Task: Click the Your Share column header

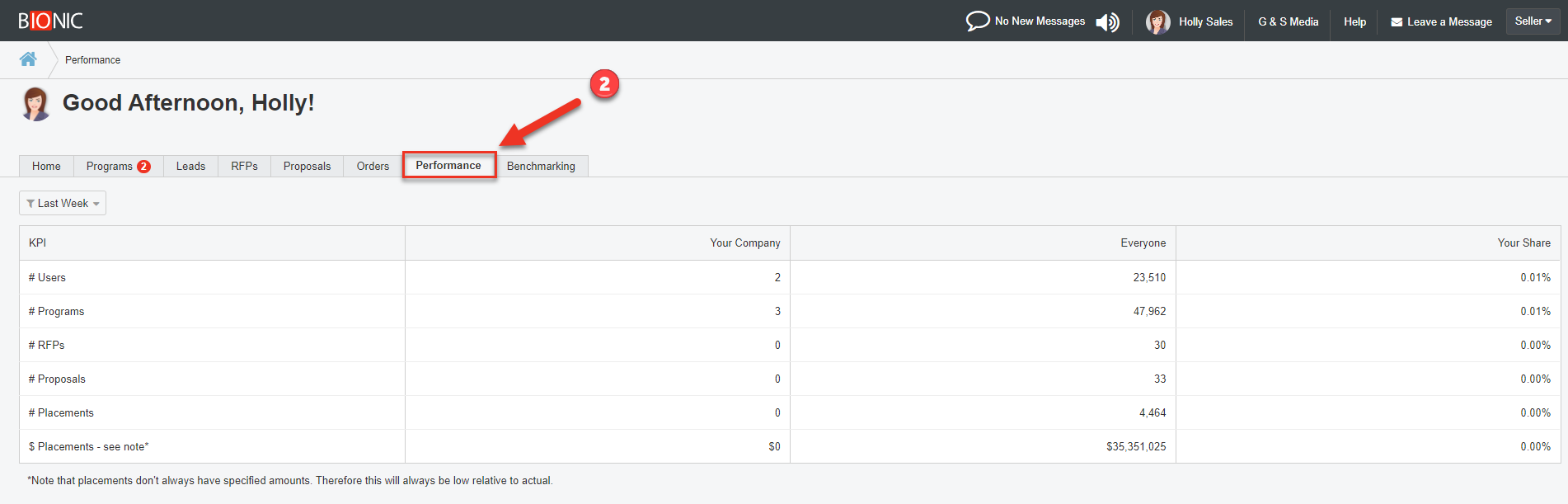Action: [1523, 243]
